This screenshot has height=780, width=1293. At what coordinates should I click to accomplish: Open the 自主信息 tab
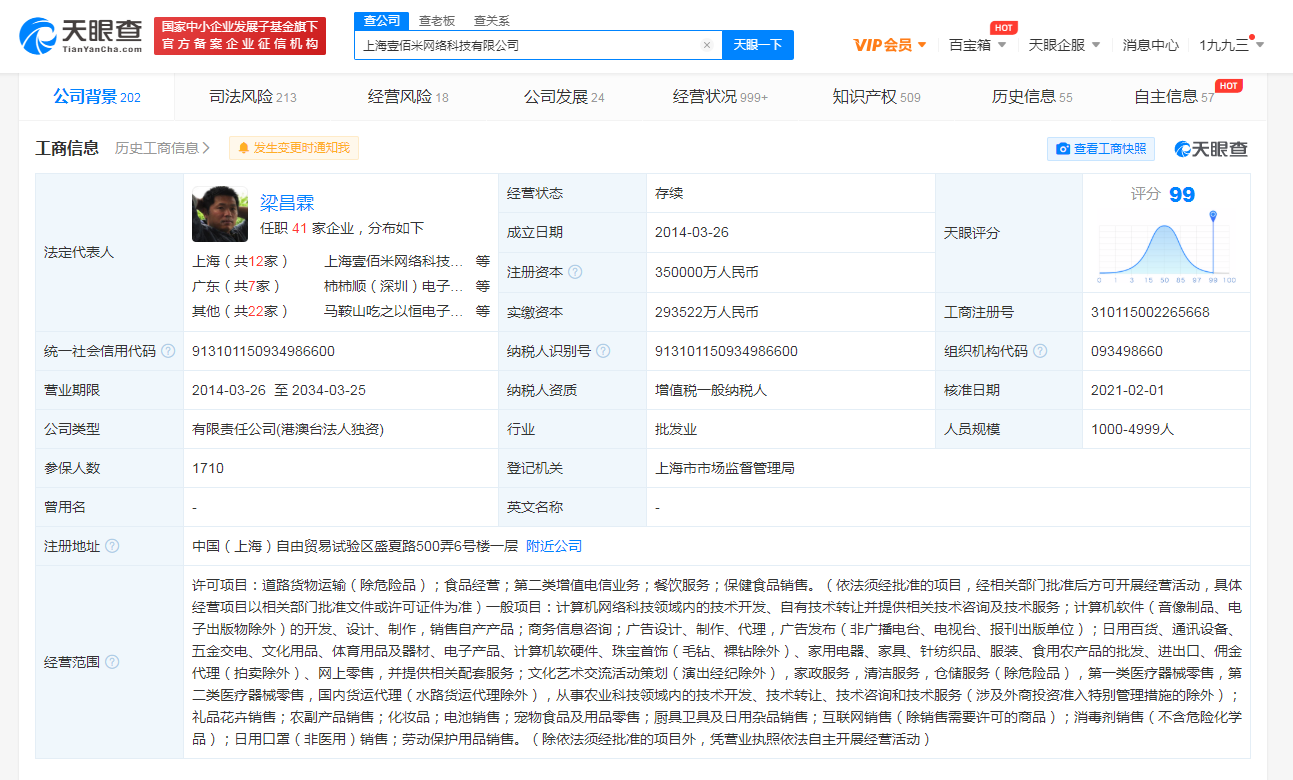(1174, 97)
